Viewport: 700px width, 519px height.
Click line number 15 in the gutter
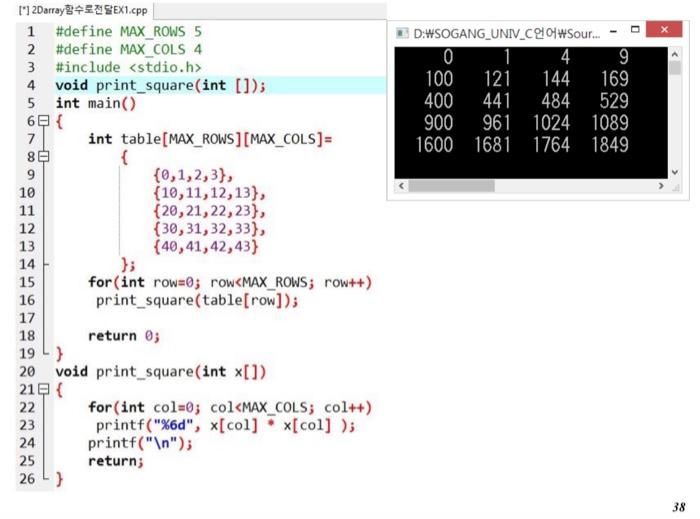click(27, 282)
